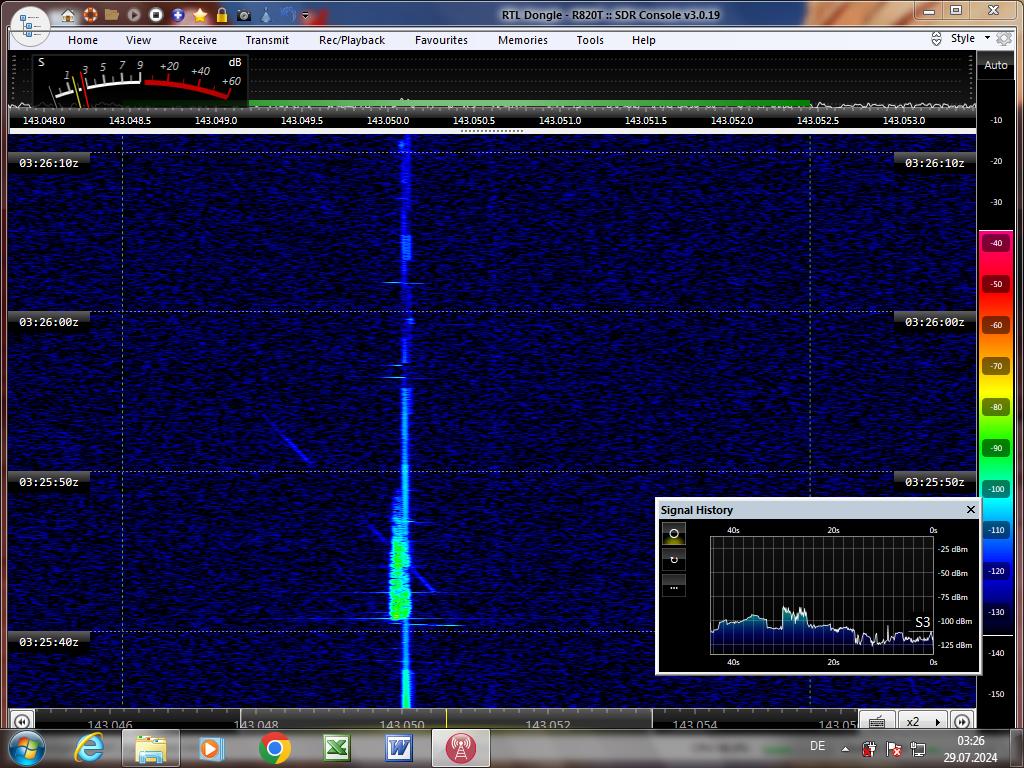The image size is (1024, 768).
Task: Open Excel from the taskbar
Action: (337, 748)
